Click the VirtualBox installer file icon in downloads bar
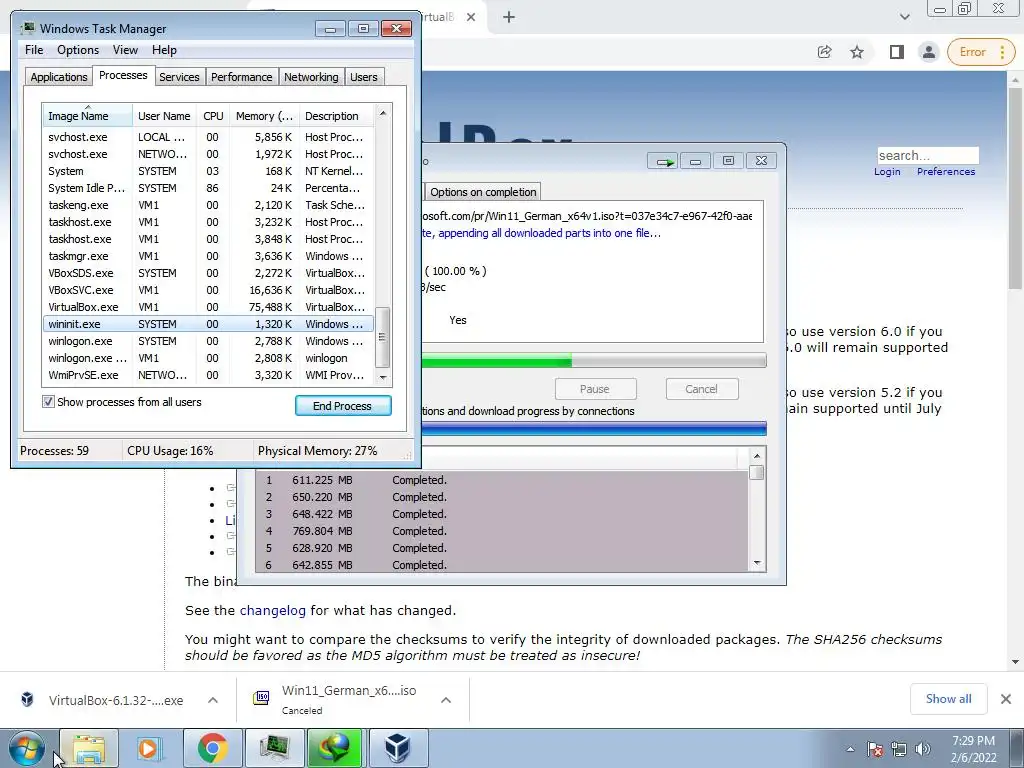The height and width of the screenshot is (768, 1024). point(27,699)
